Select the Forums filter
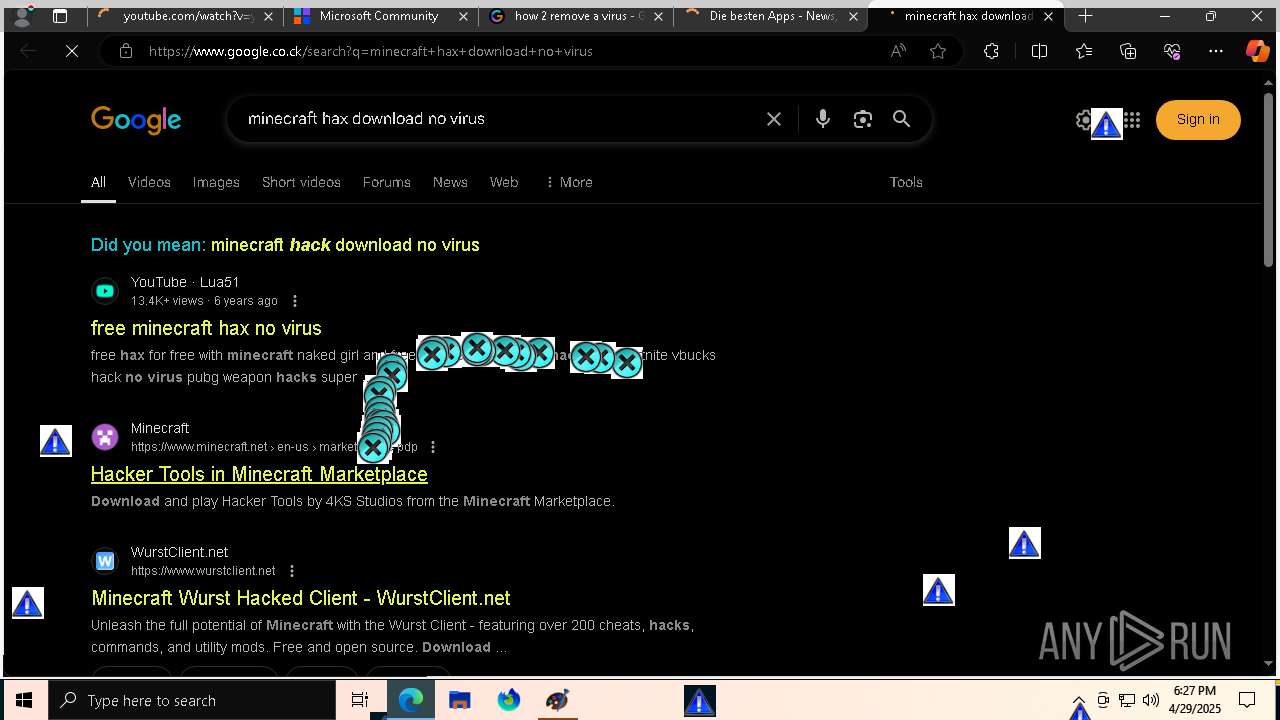This screenshot has width=1280, height=720. point(386,182)
